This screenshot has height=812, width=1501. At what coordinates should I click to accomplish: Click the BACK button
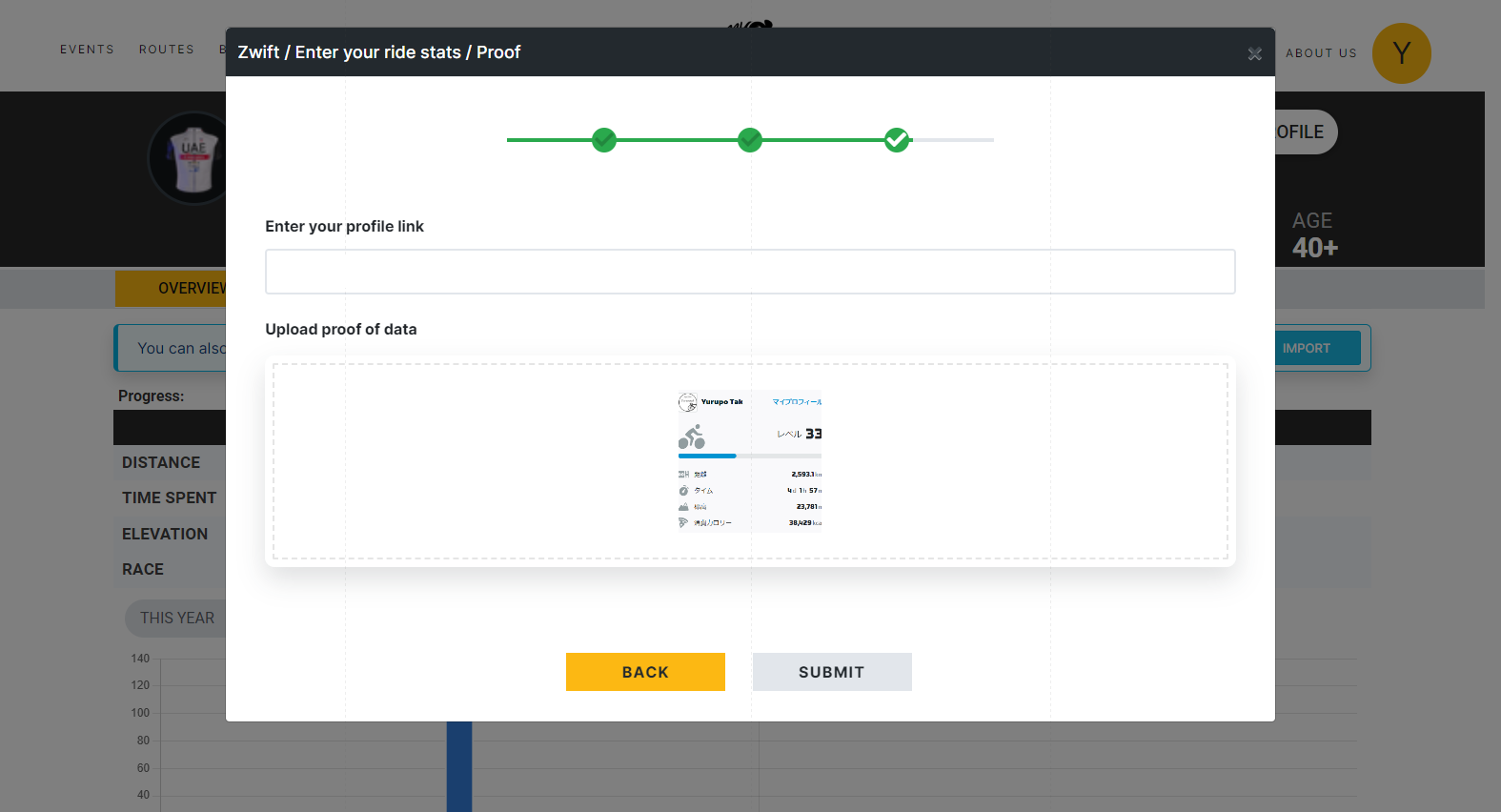pyautogui.click(x=645, y=672)
